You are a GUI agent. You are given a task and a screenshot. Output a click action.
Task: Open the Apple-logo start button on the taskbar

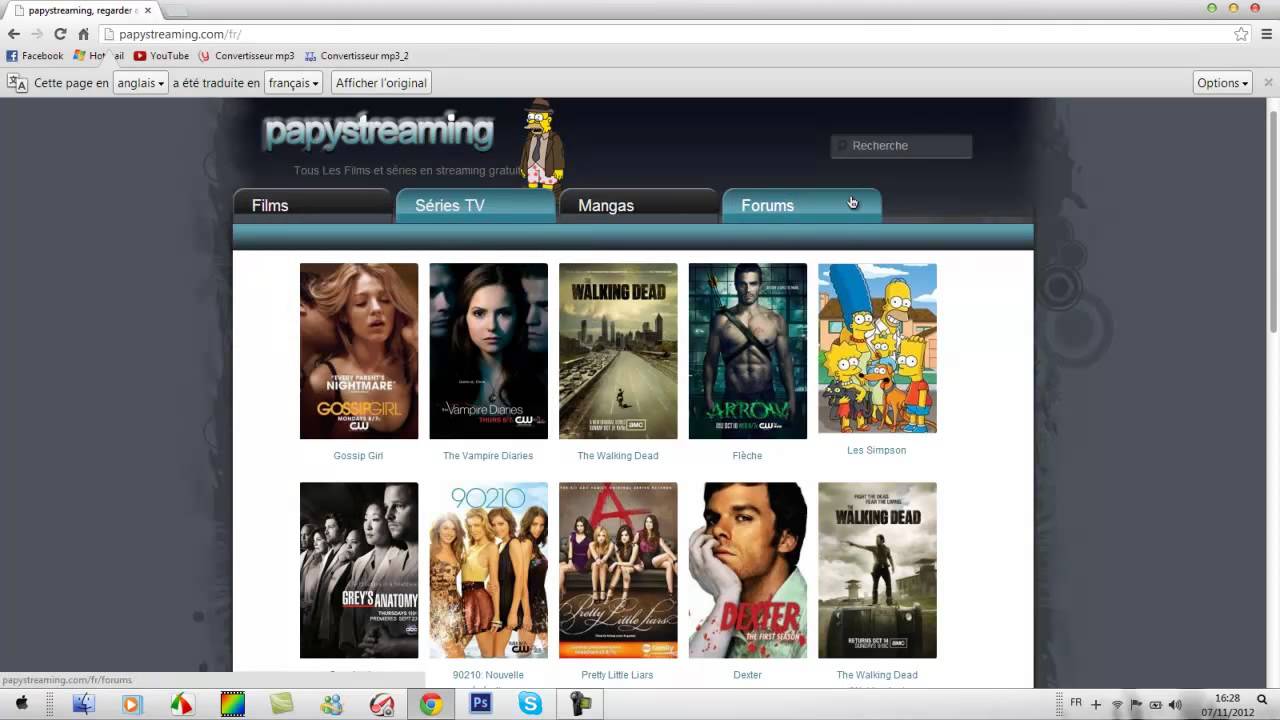pyautogui.click(x=21, y=704)
